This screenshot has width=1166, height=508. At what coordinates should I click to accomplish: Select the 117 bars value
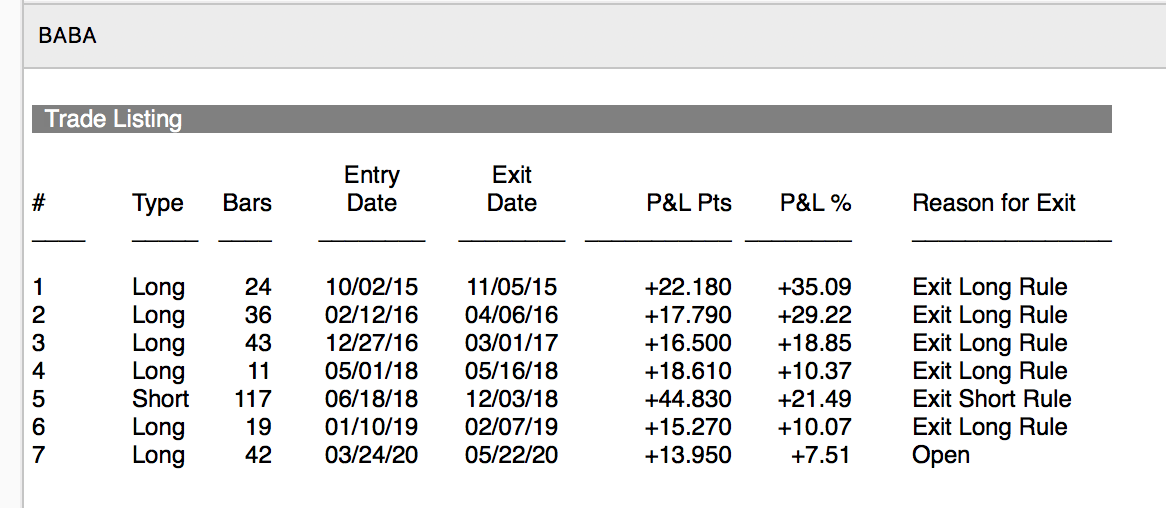pyautogui.click(x=252, y=399)
